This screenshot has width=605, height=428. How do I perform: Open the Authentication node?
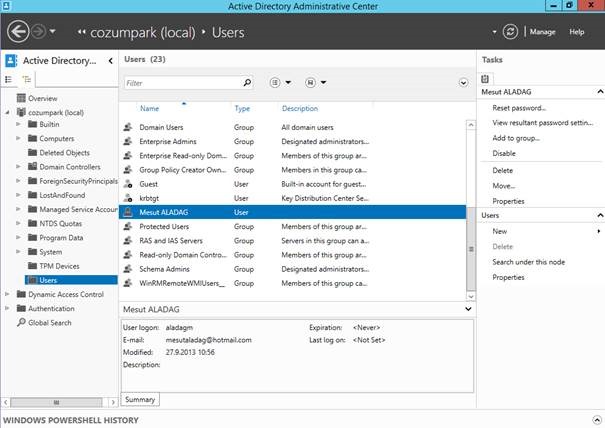pos(51,309)
